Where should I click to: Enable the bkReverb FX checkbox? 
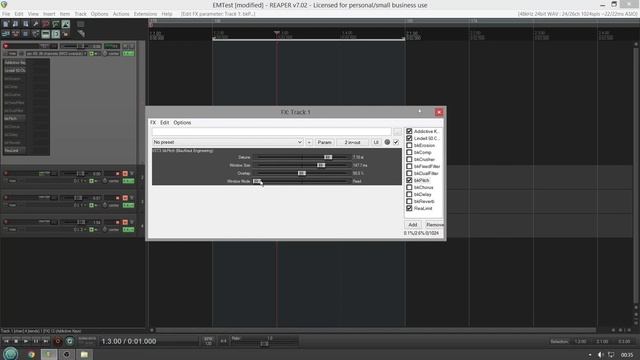tap(409, 201)
